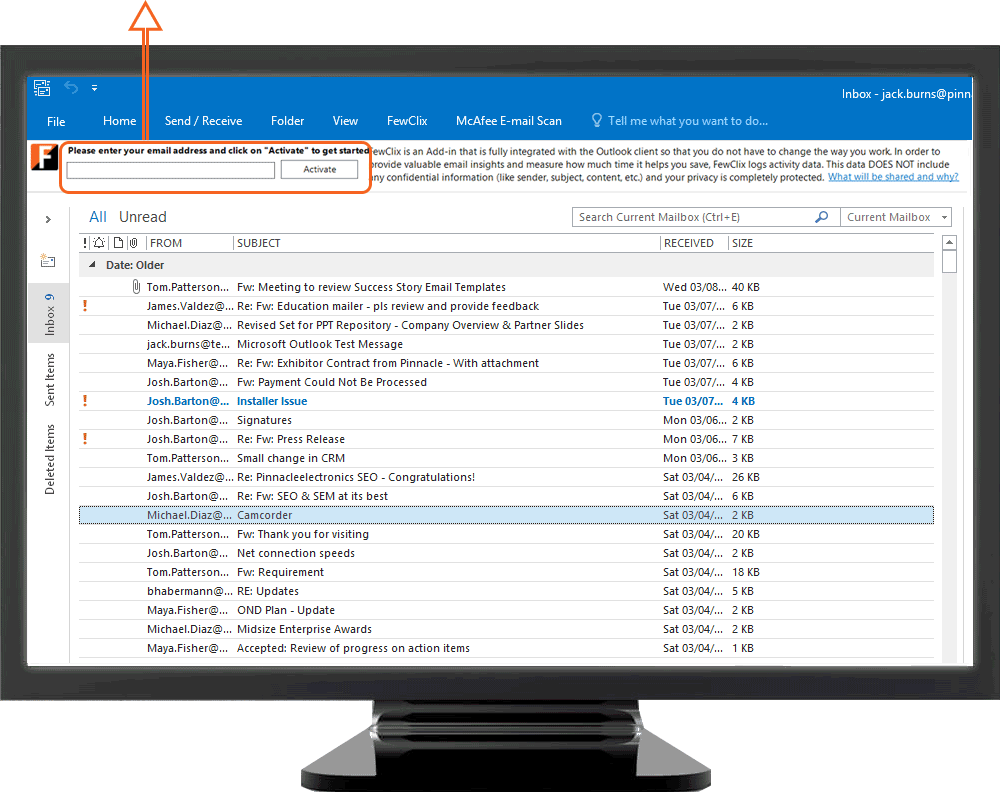Click the FewClix email address input field

coord(171,170)
